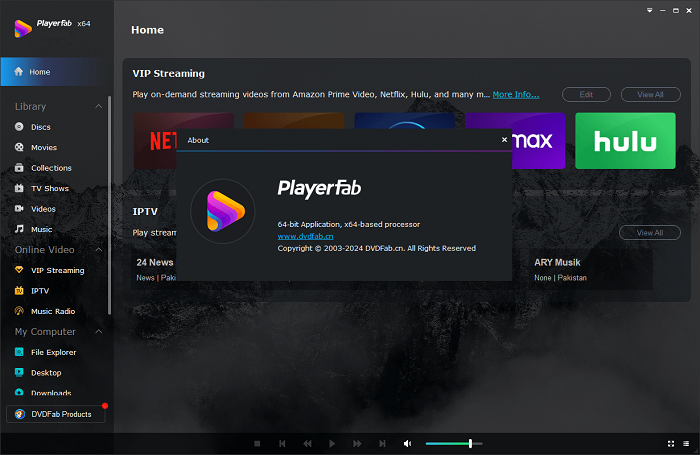Select the Home tab in sidebar
Viewport: 700px width, 455px height.
tap(40, 72)
